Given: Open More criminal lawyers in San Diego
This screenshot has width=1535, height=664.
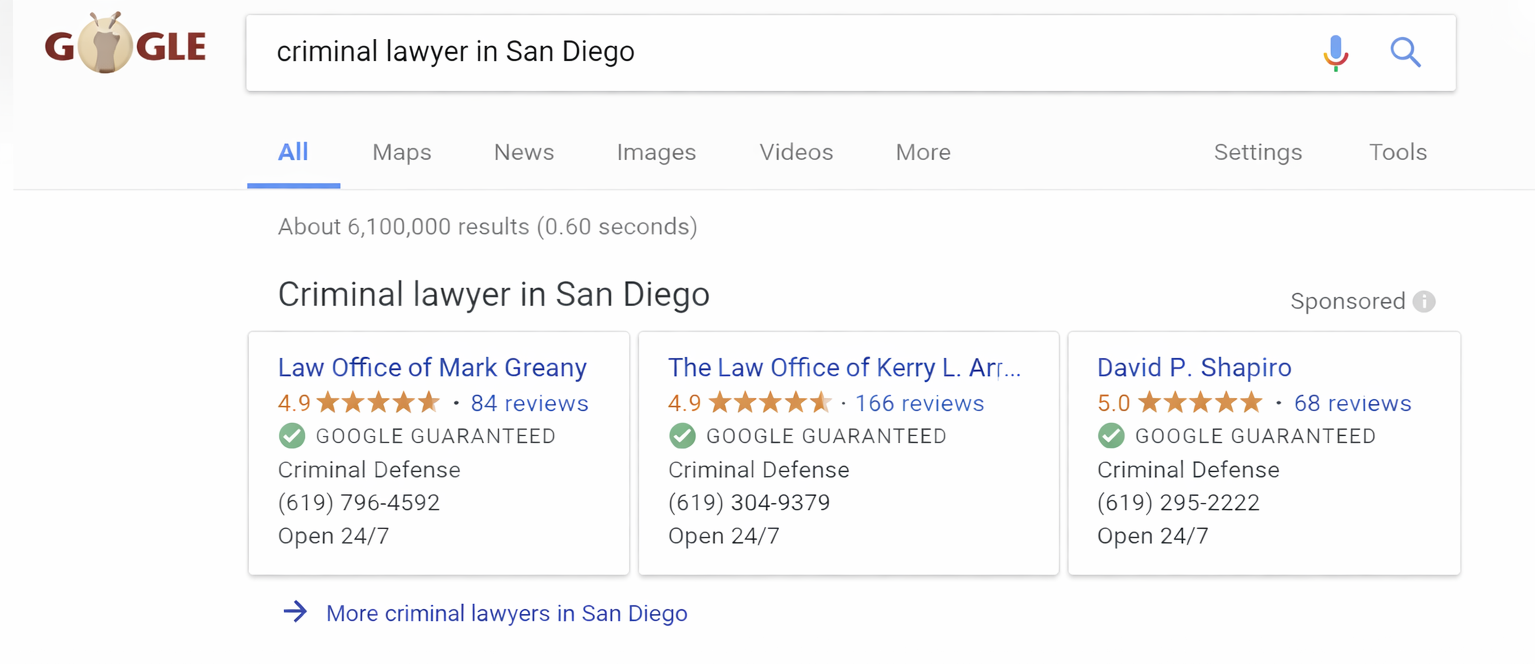Looking at the screenshot, I should [x=507, y=613].
